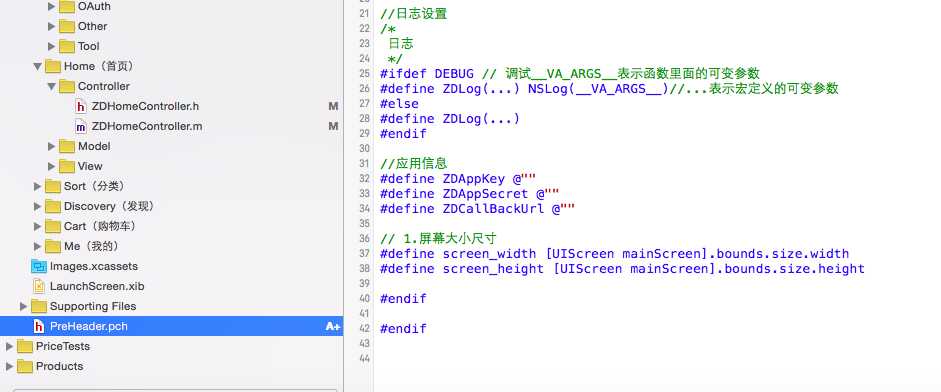Expand the Me（我的）group triangle
Image resolution: width=941 pixels, height=392 pixels.
tap(38, 246)
